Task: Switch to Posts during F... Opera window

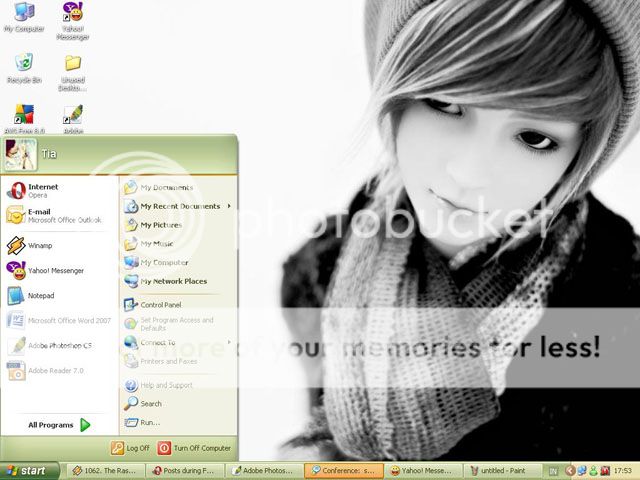Action: pos(185,471)
